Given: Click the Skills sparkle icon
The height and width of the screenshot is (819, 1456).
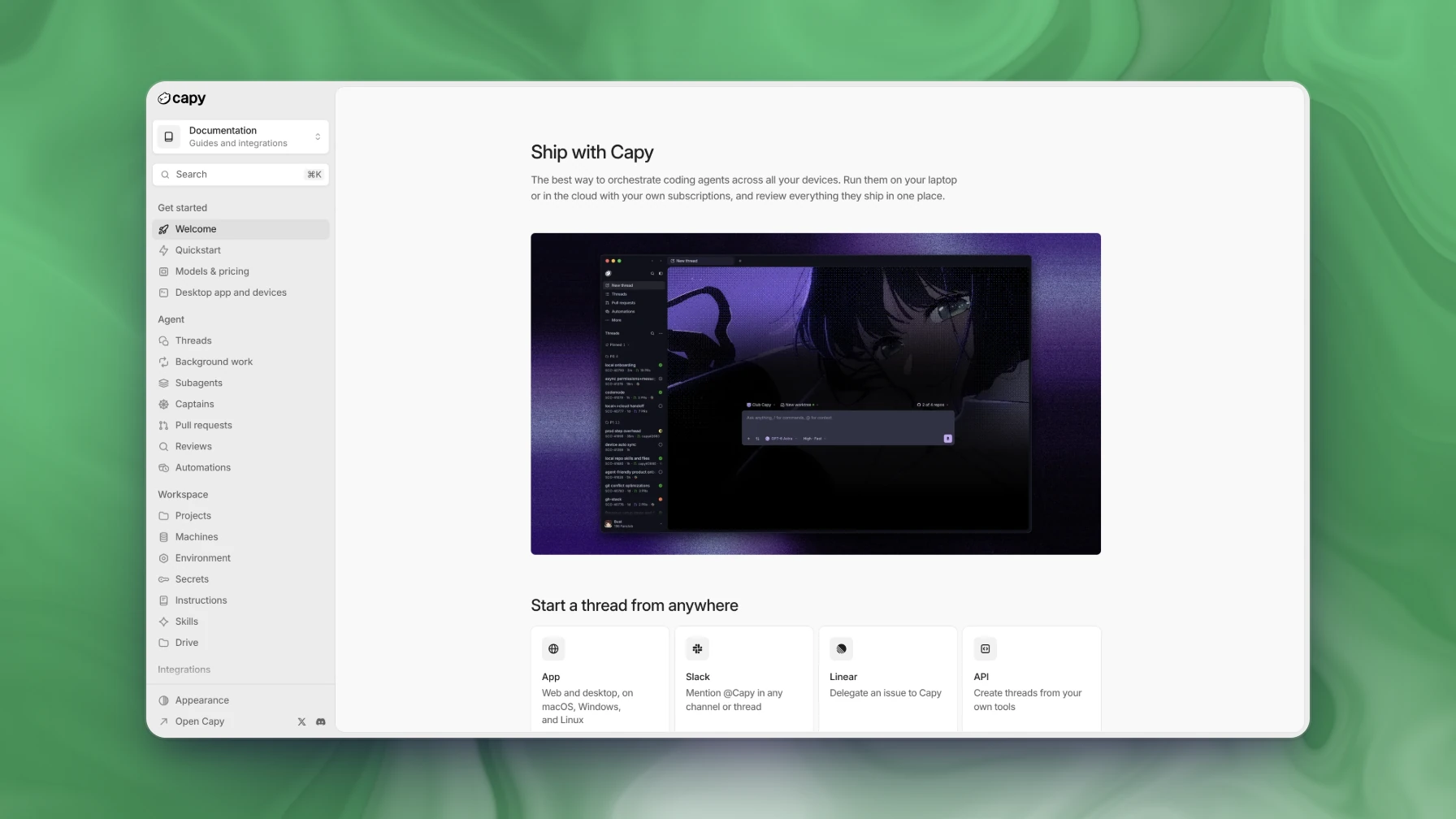Looking at the screenshot, I should click(163, 622).
